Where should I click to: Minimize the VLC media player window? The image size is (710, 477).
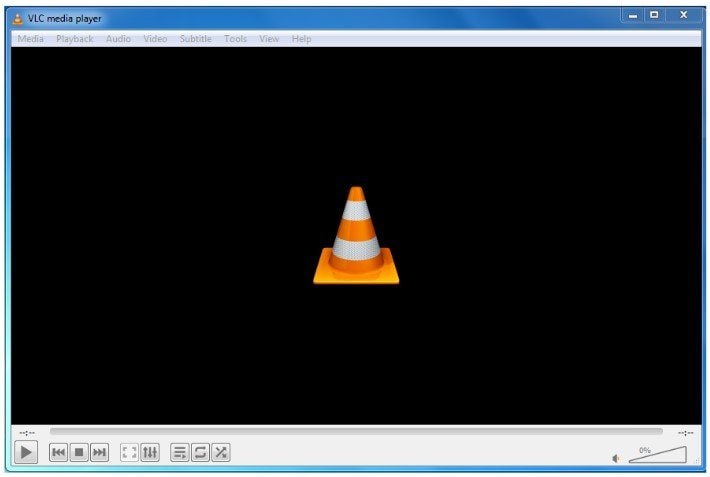click(x=633, y=15)
